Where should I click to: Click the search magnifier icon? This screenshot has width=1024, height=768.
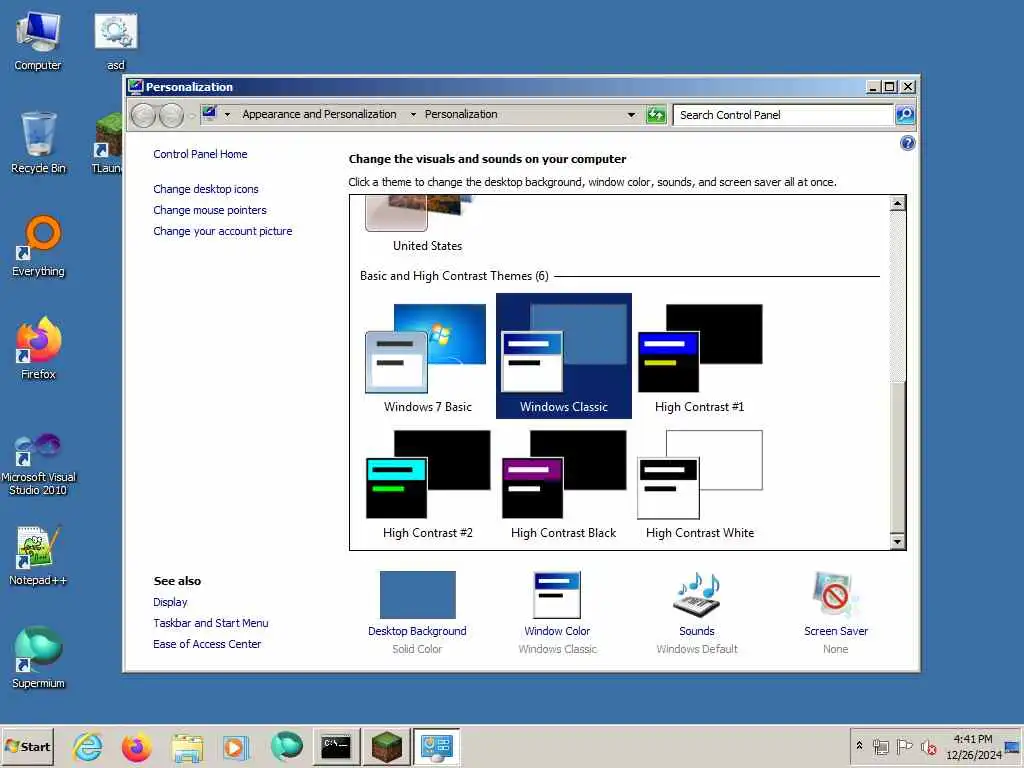tap(904, 115)
